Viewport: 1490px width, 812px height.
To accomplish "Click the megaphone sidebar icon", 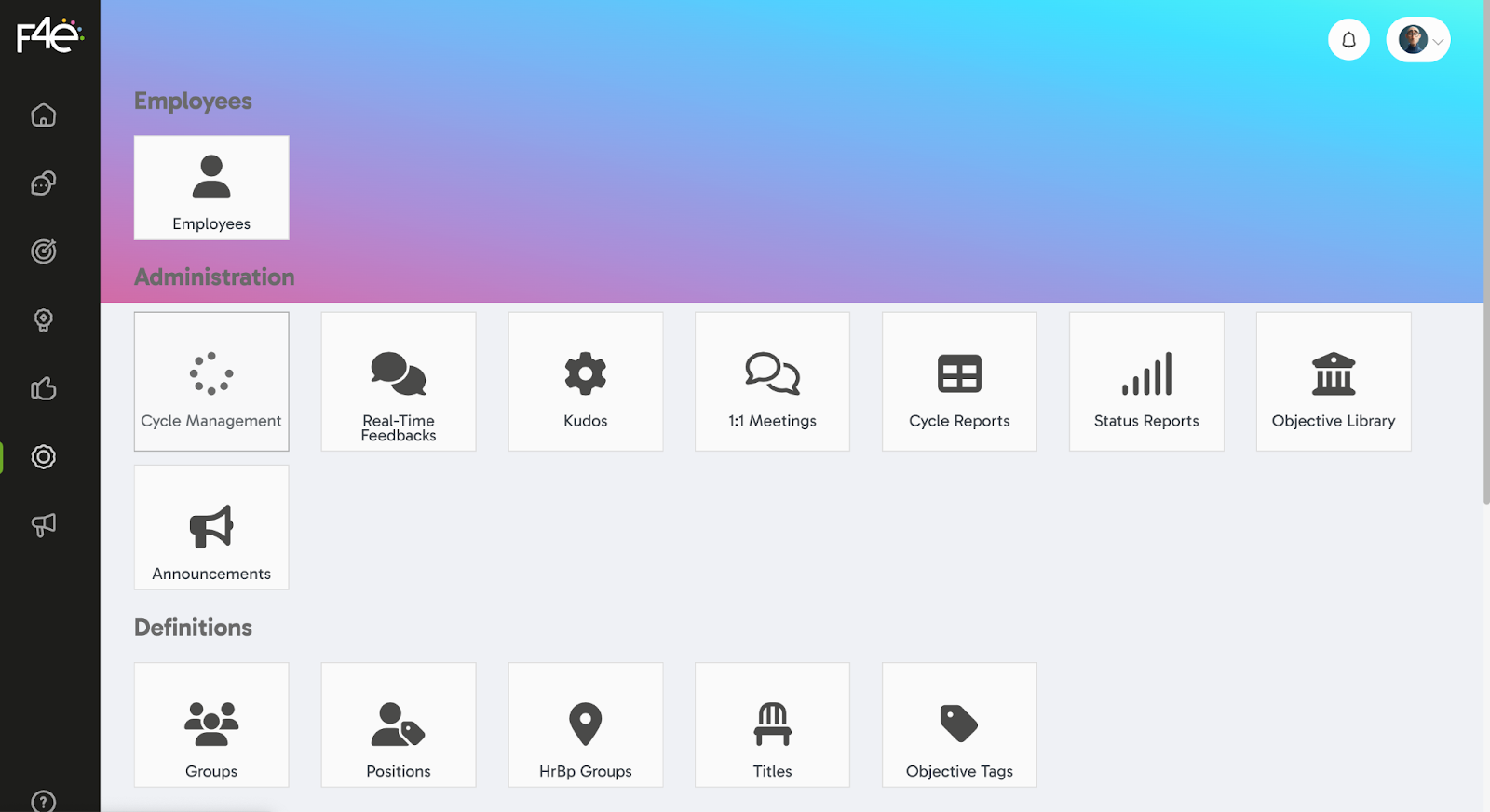I will pos(44,525).
